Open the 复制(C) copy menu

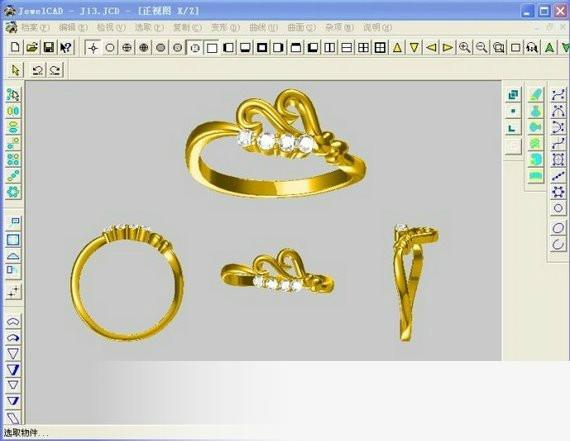point(187,27)
